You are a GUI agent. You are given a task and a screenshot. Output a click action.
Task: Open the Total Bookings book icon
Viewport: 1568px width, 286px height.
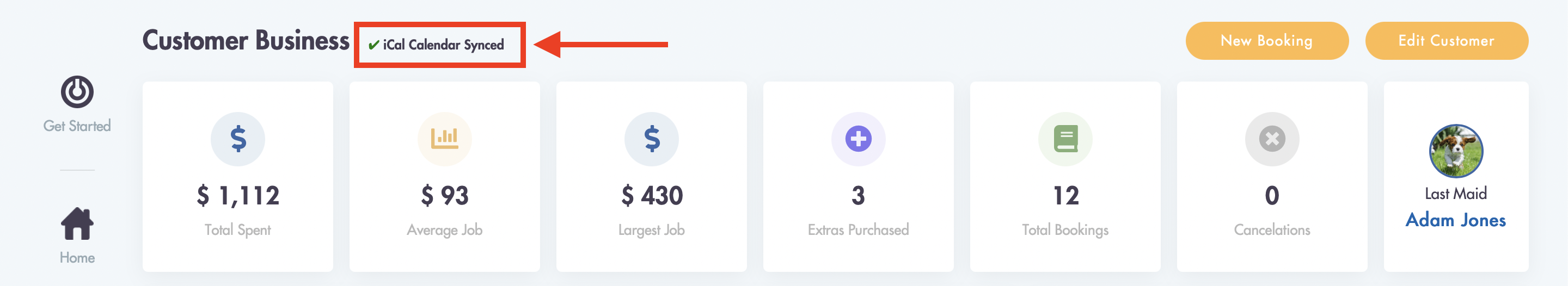[1065, 139]
